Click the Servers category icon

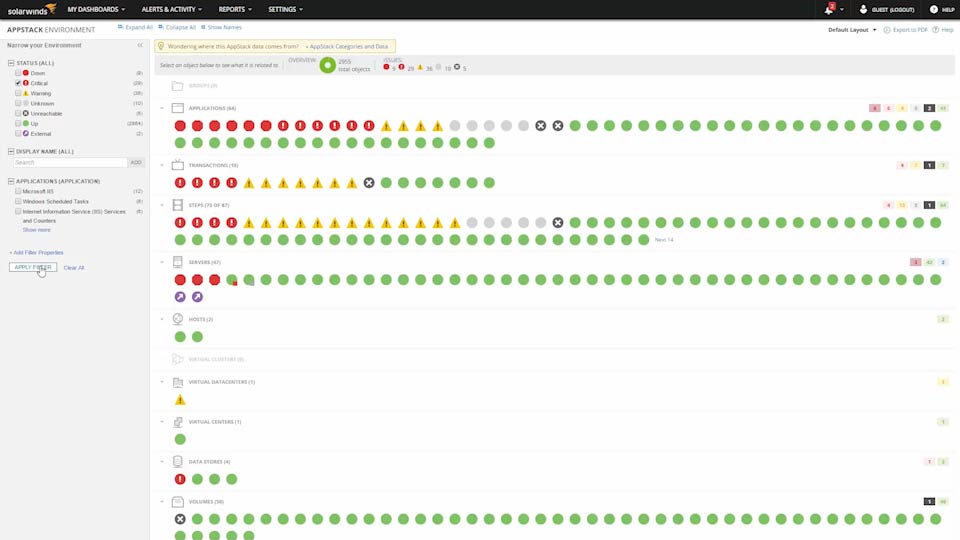point(178,262)
